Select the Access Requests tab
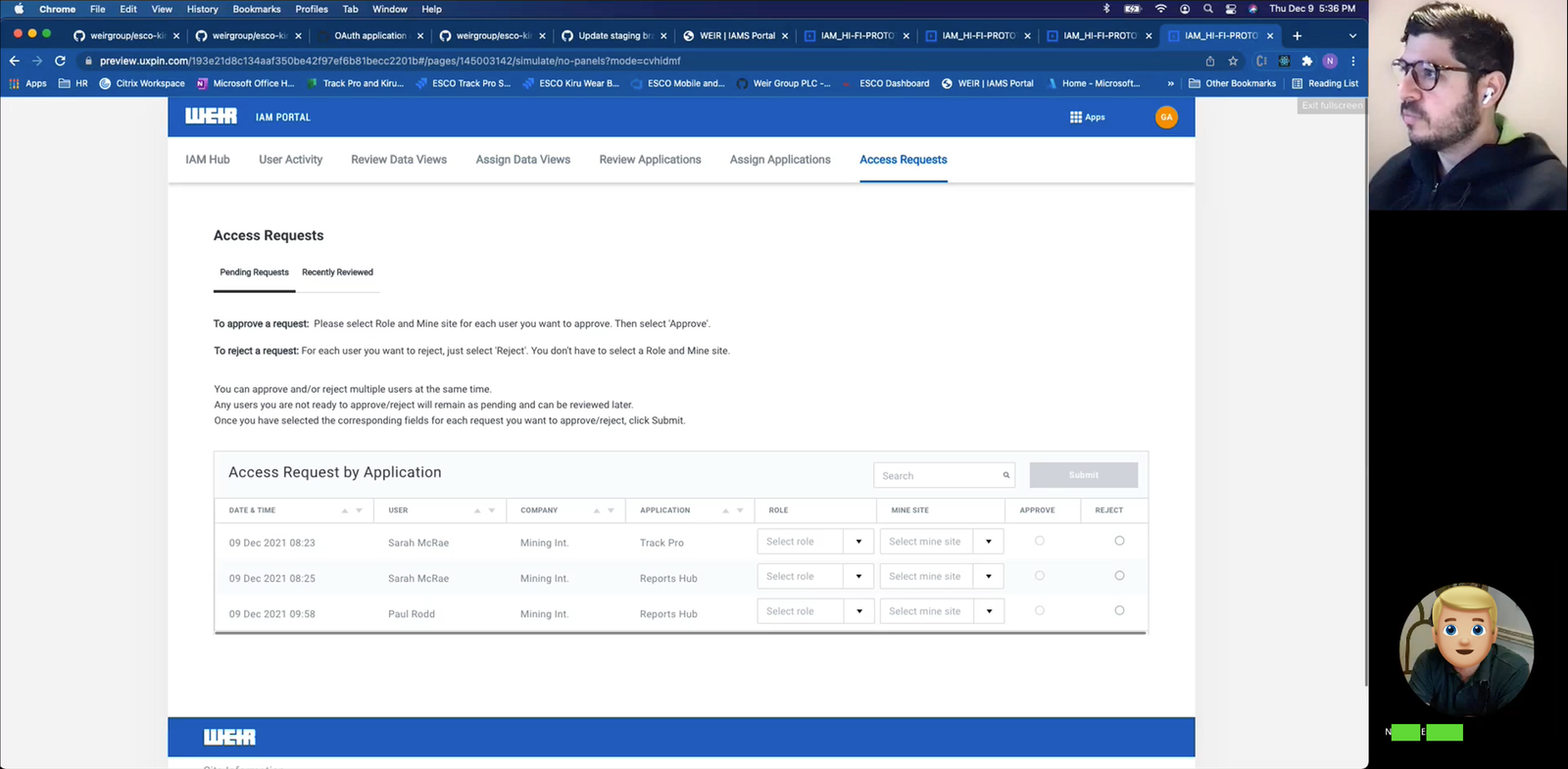Viewport: 1568px width, 769px height. click(904, 160)
